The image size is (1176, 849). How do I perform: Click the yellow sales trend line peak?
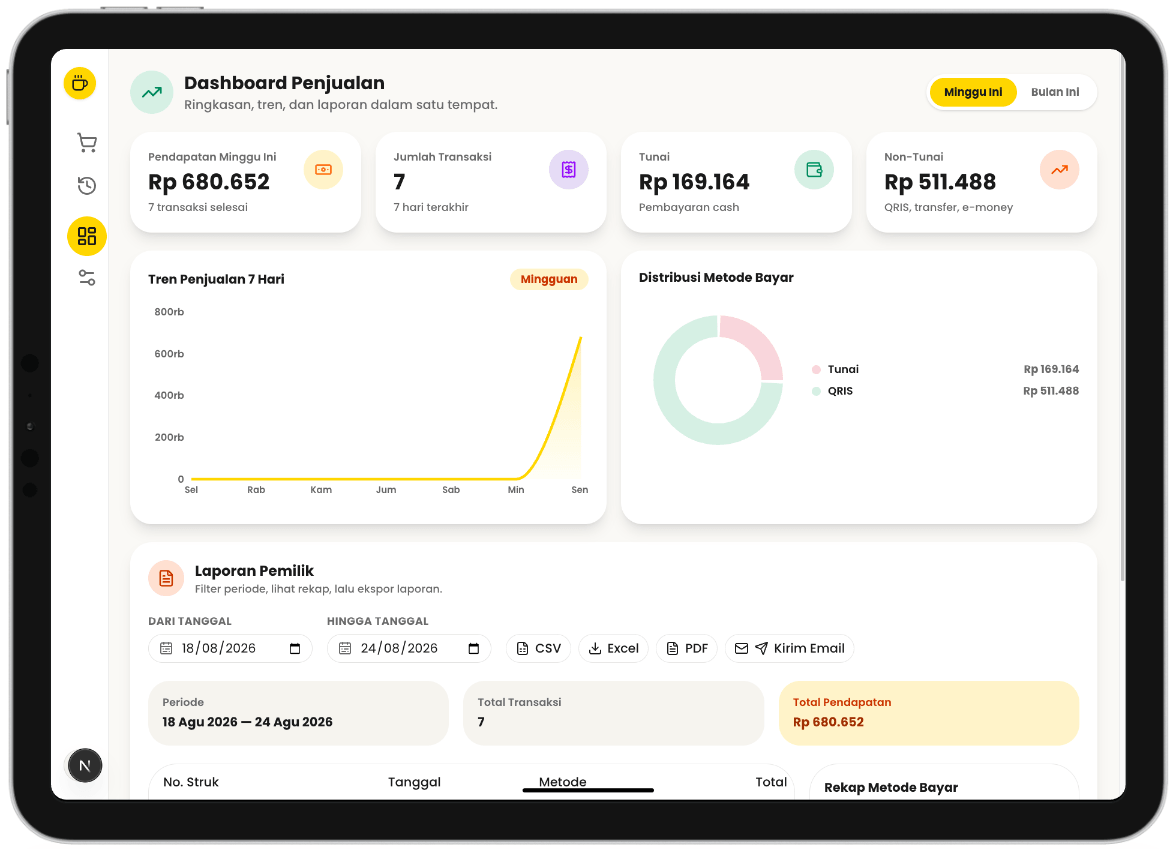580,338
